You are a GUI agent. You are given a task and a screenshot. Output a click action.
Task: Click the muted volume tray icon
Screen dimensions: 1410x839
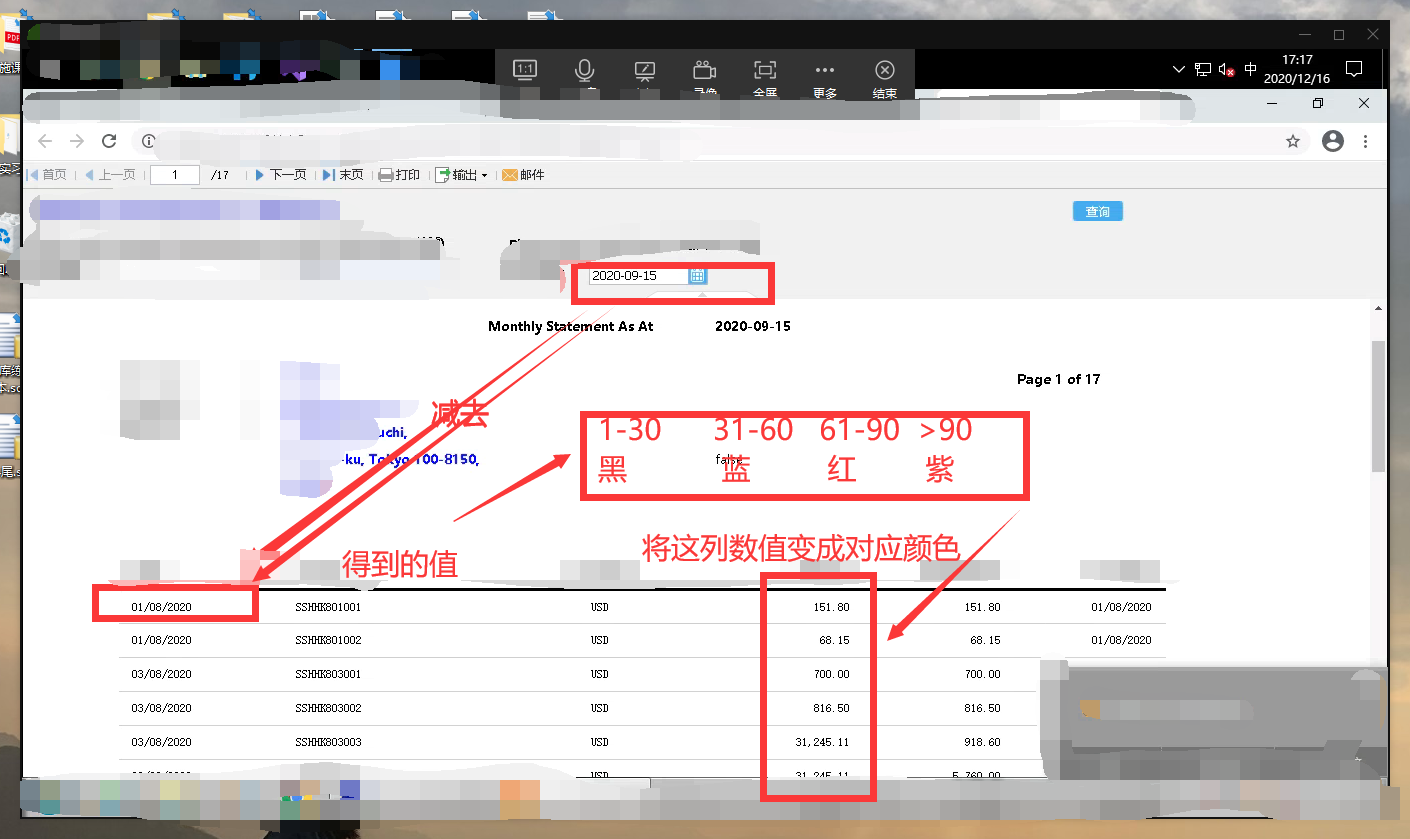tap(1227, 70)
